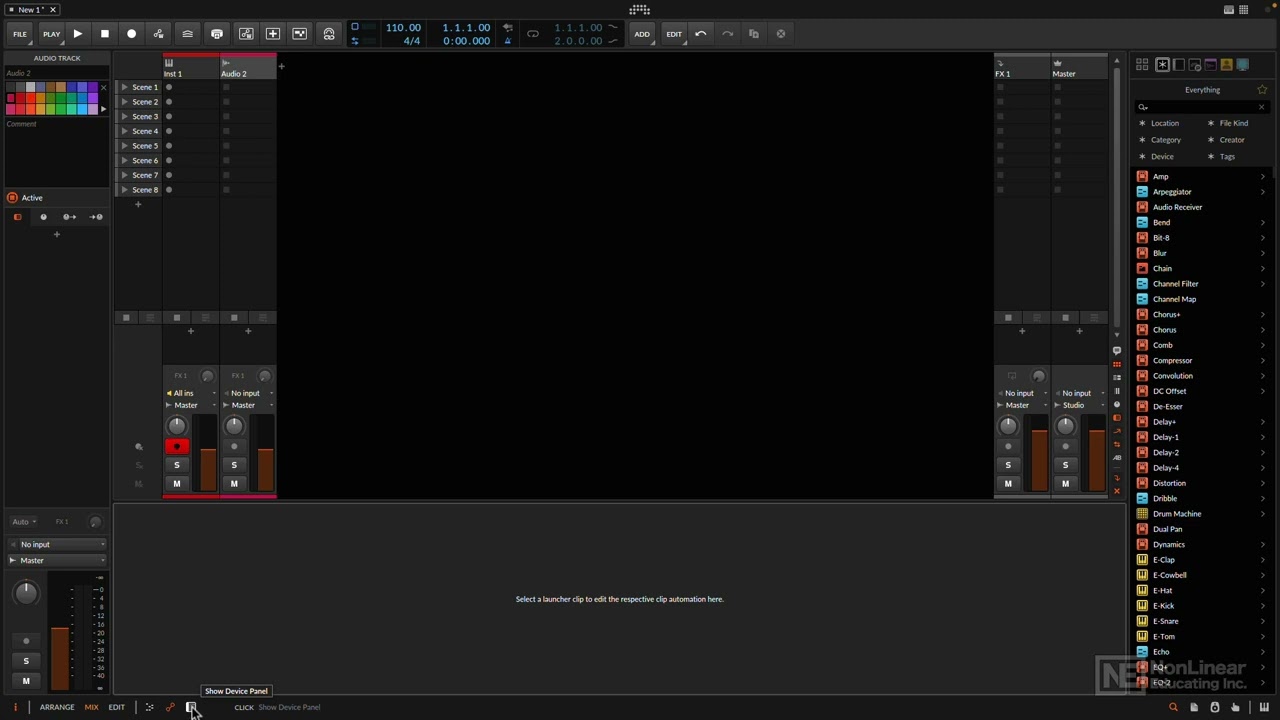Toggle the Active track checkbox

pos(12,198)
